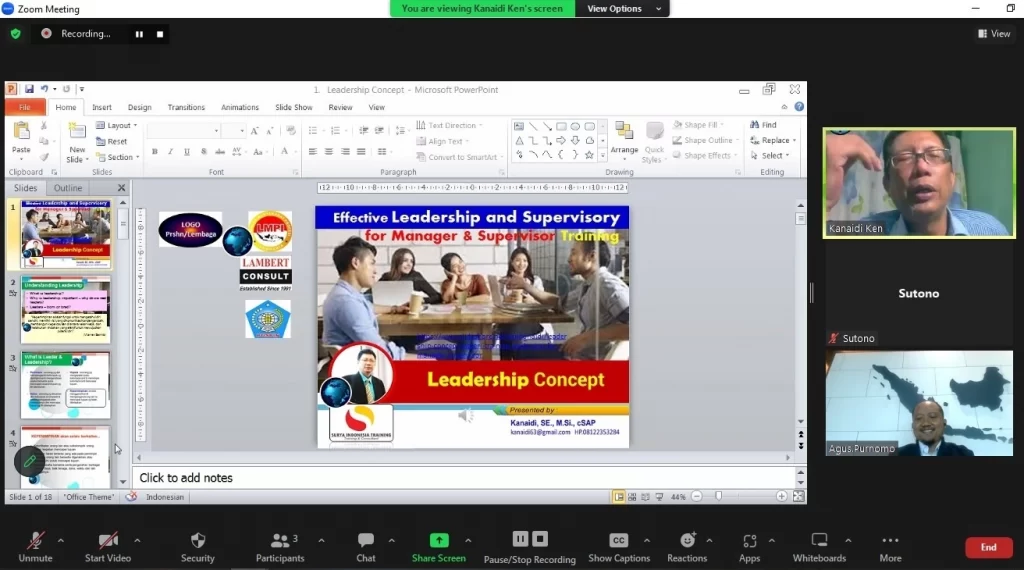Undo the last action
Image resolution: width=1024 pixels, height=570 pixels.
44,89
